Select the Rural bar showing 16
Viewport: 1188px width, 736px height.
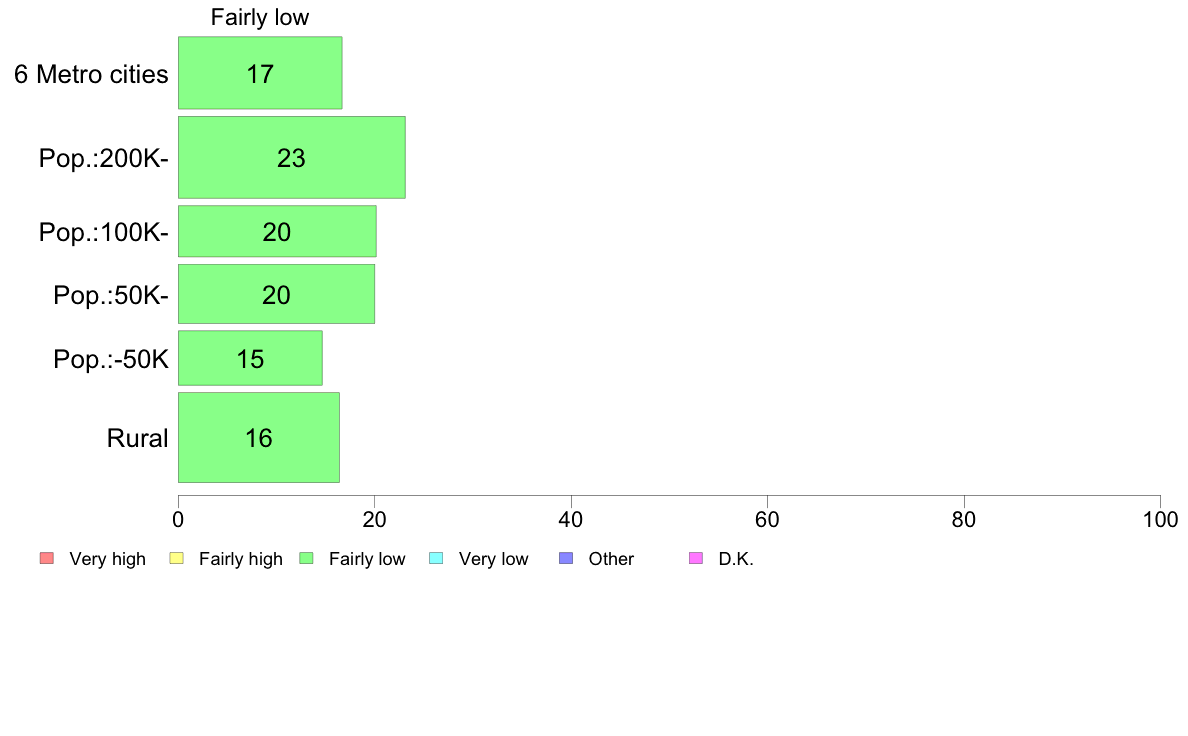click(x=259, y=437)
